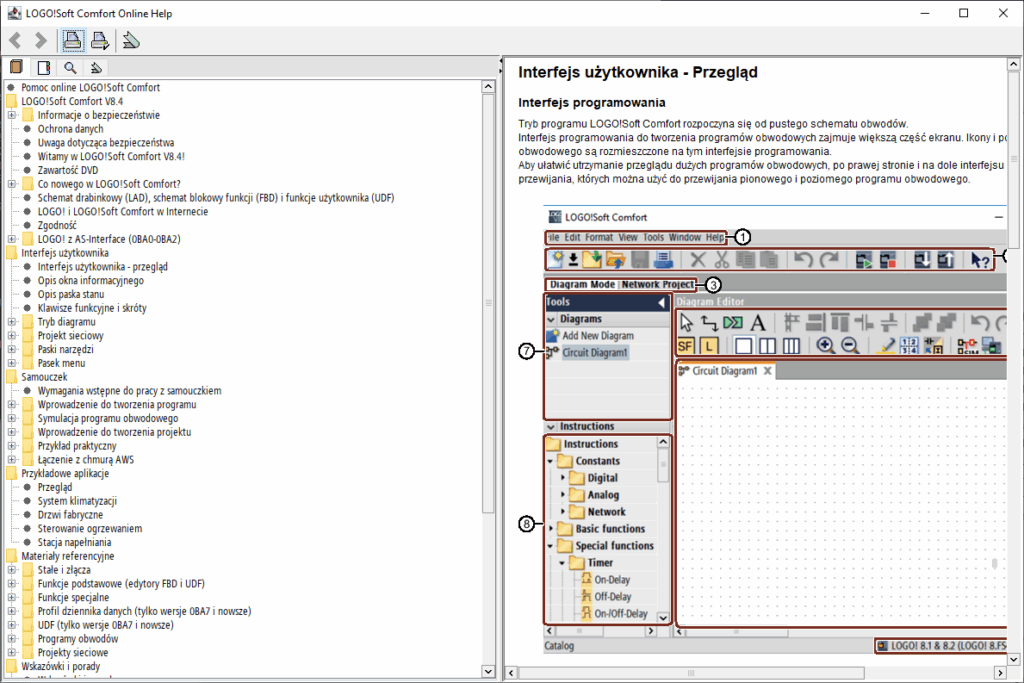1024x683 pixels.
Task: Open the Opis okna informacyjnego topic
Action: [x=91, y=280]
